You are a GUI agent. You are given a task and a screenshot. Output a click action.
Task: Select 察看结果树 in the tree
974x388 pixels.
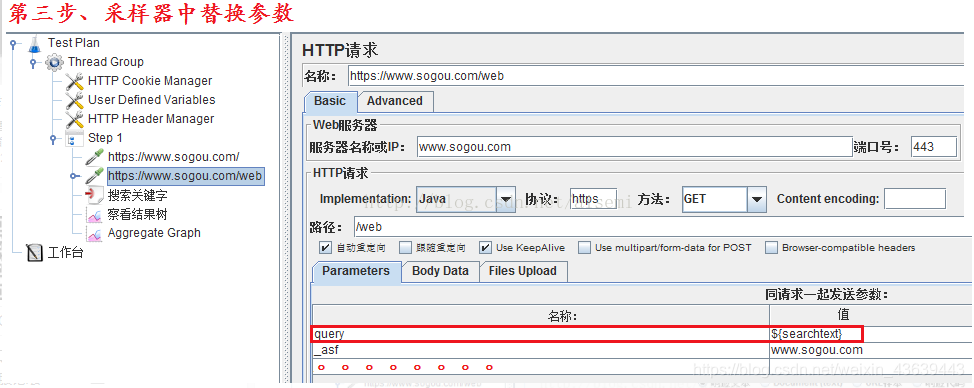tap(137, 215)
